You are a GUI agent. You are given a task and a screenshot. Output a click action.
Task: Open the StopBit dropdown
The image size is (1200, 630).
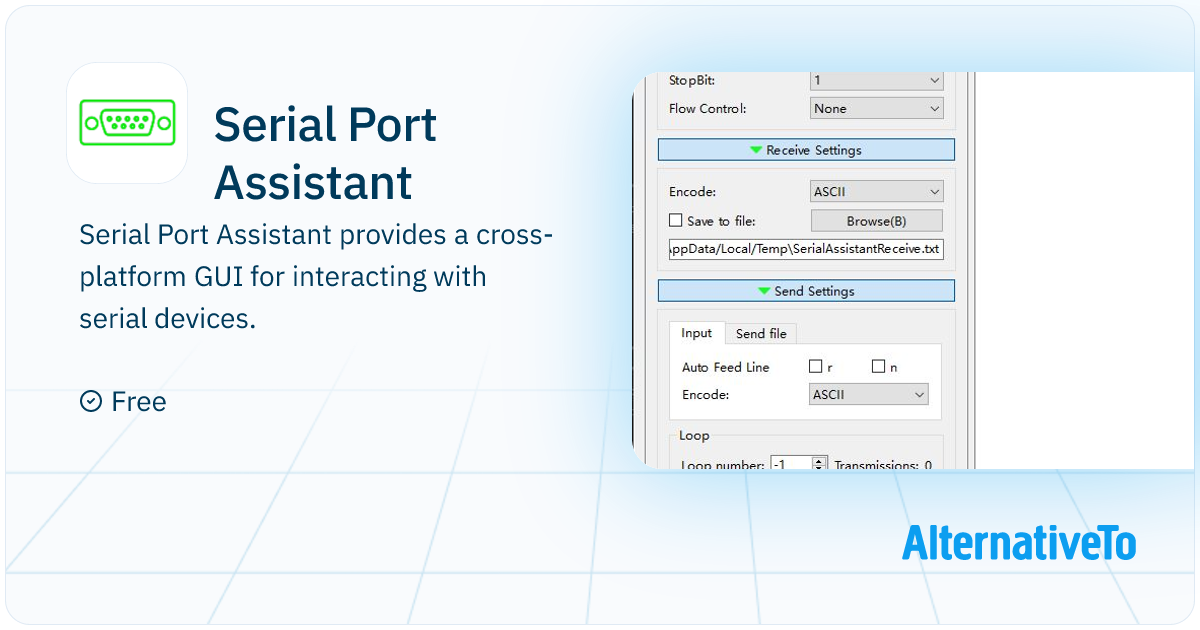point(876,80)
